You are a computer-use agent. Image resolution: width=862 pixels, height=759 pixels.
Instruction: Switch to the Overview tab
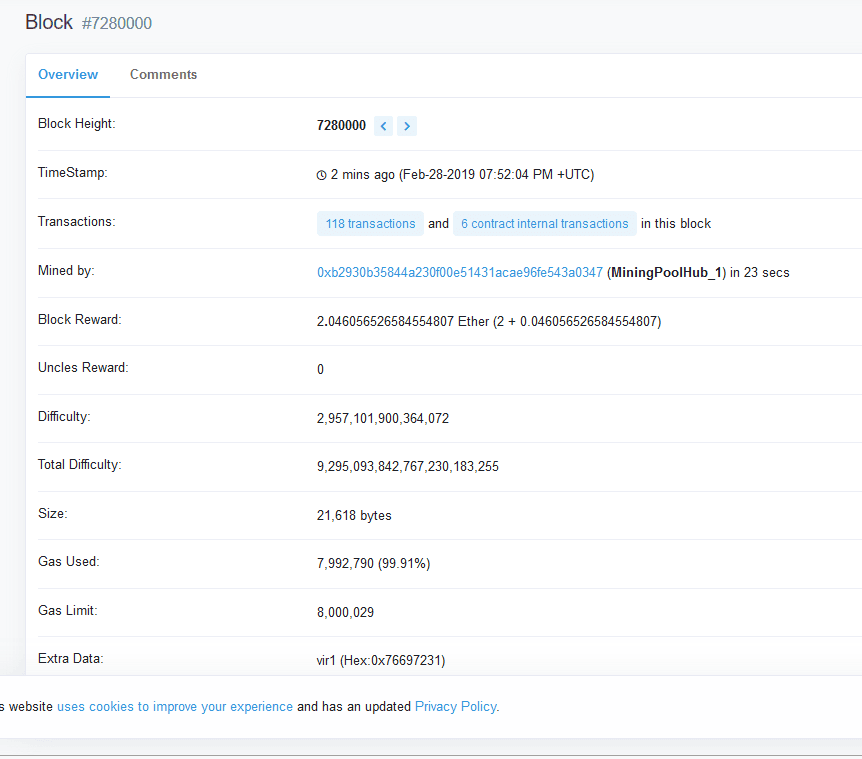(68, 75)
